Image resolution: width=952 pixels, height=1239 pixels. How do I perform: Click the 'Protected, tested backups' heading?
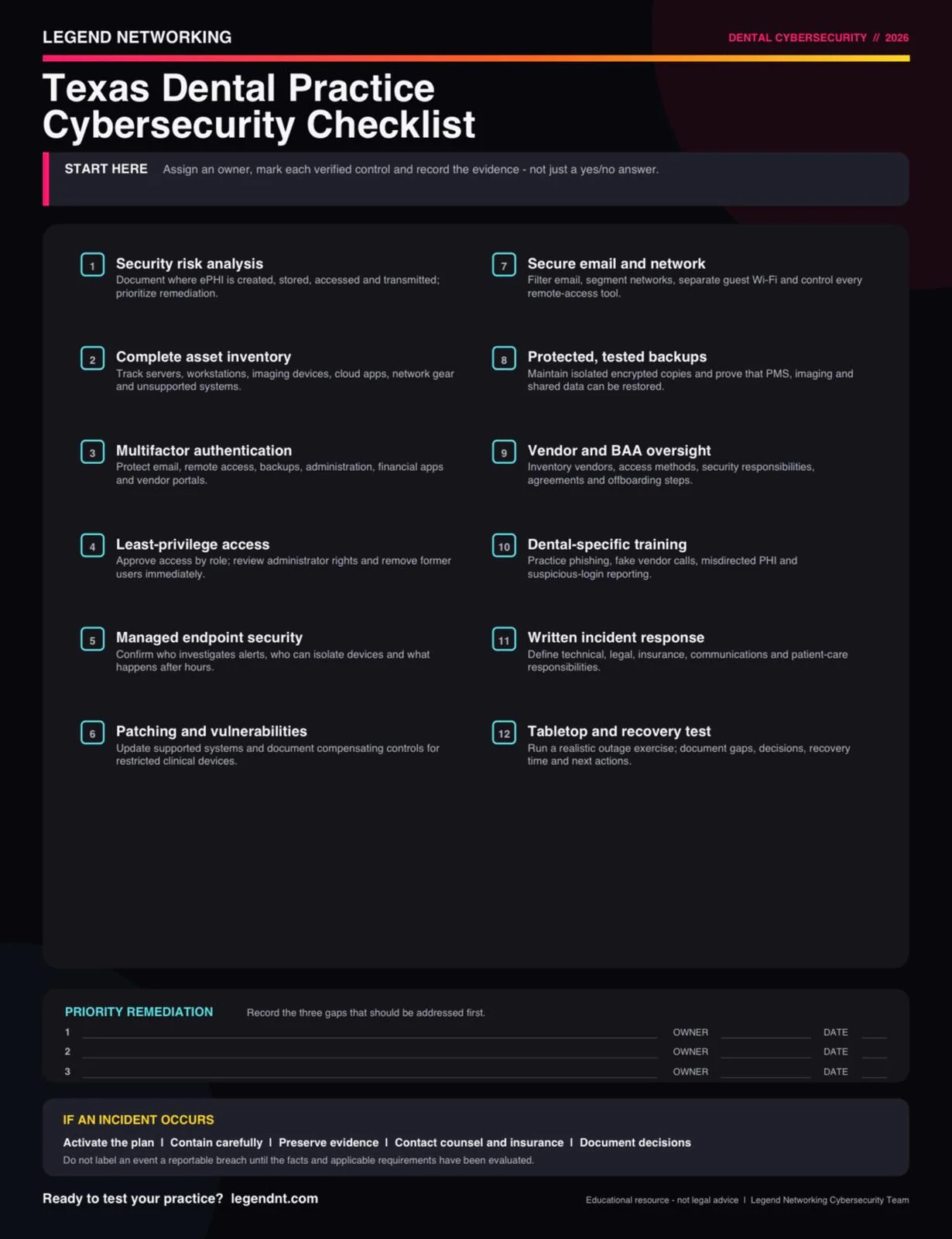tap(617, 357)
